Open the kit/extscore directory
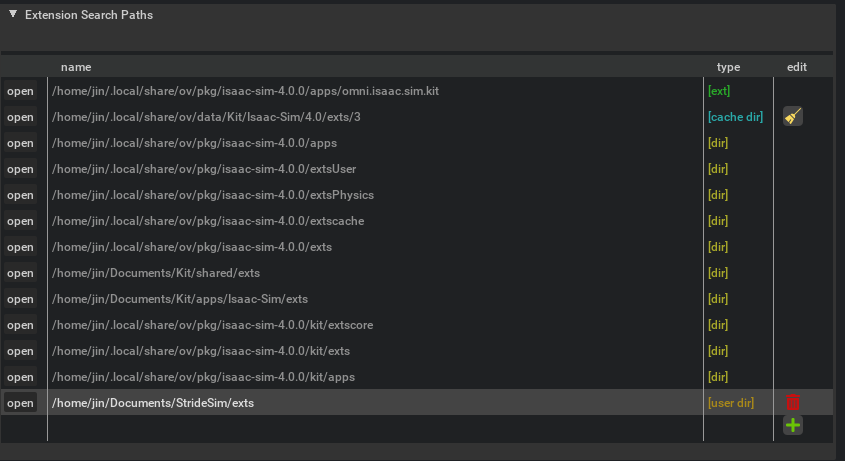The height and width of the screenshot is (461, 845). [x=20, y=325]
